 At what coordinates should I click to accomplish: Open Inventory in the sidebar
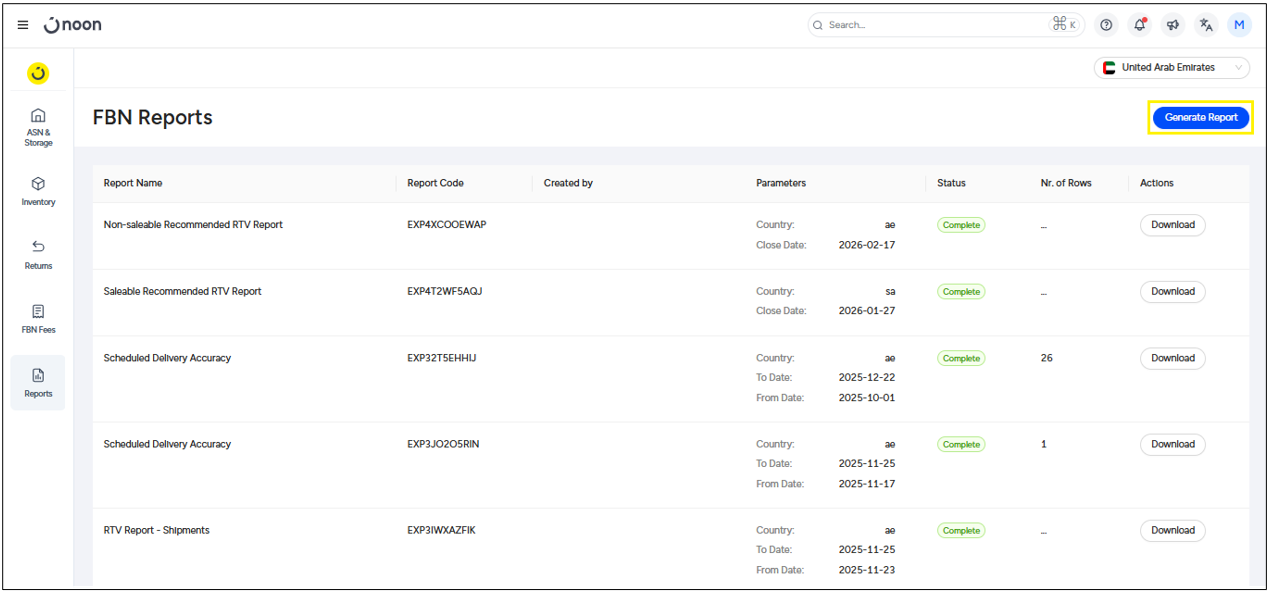[38, 191]
